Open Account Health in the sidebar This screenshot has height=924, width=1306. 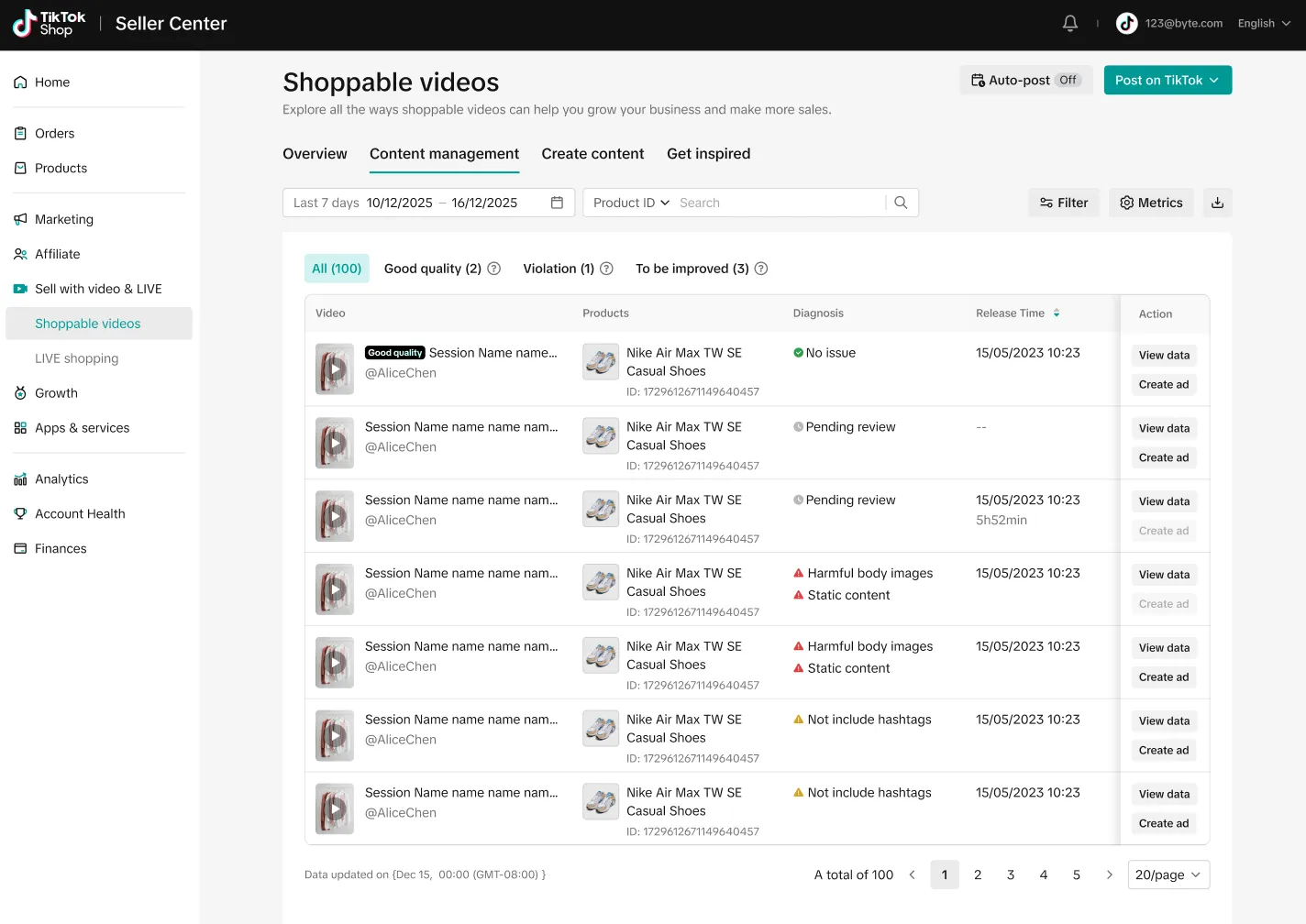80,514
